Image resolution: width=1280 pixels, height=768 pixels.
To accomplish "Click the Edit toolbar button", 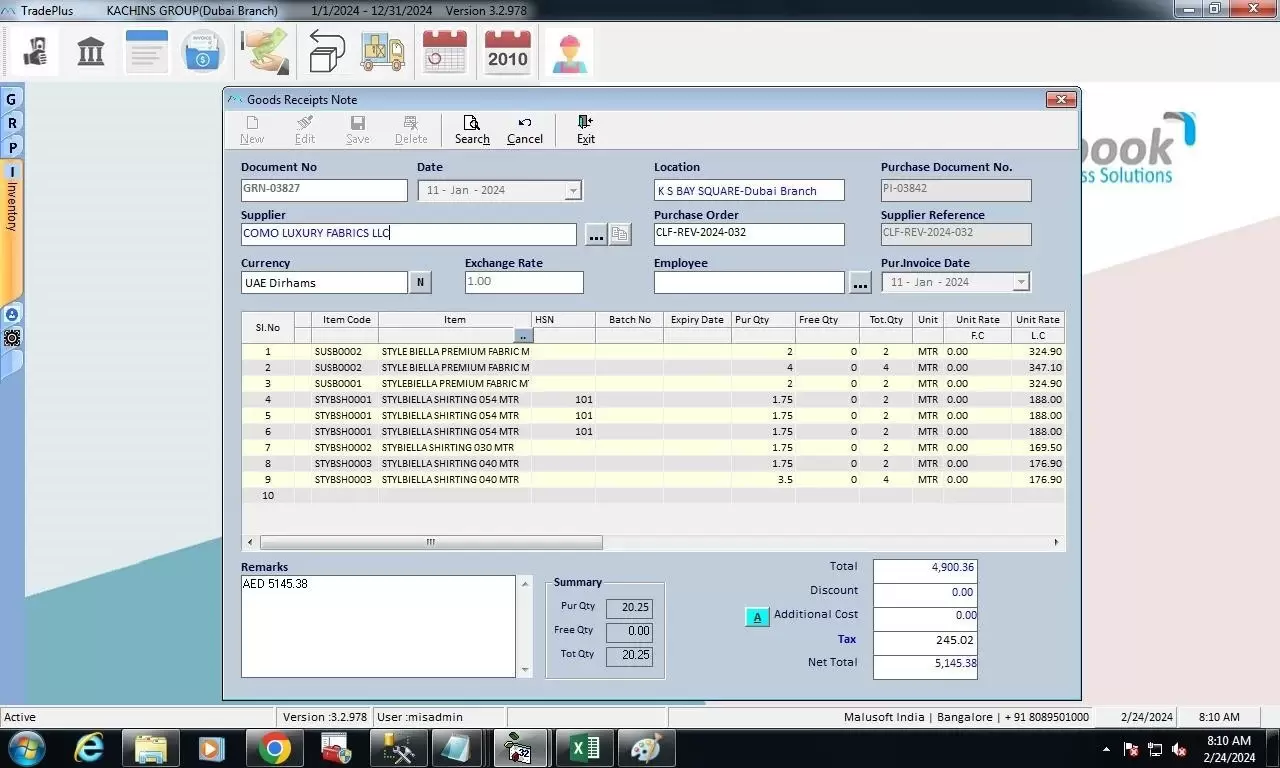I will [x=305, y=130].
